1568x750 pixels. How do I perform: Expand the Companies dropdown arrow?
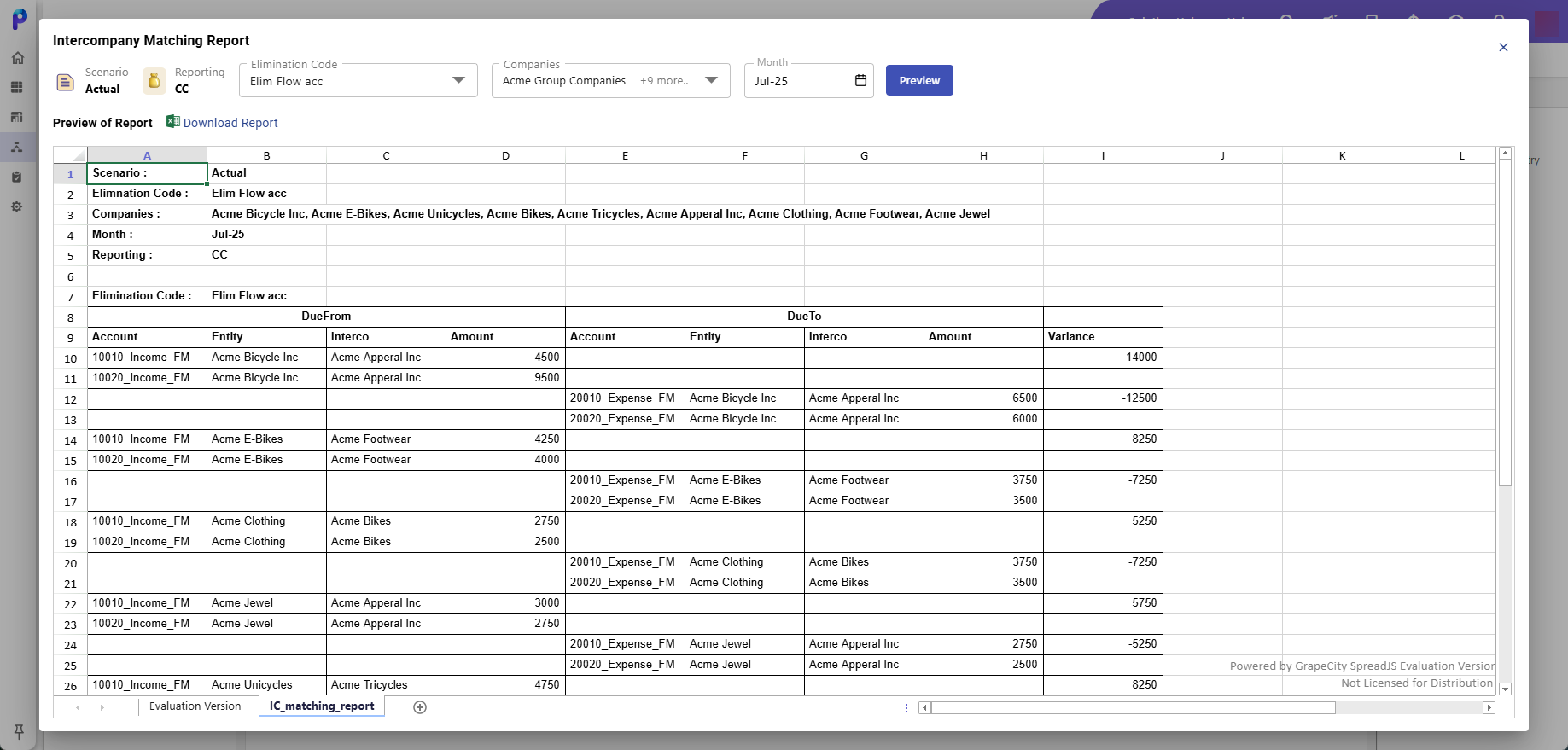711,80
